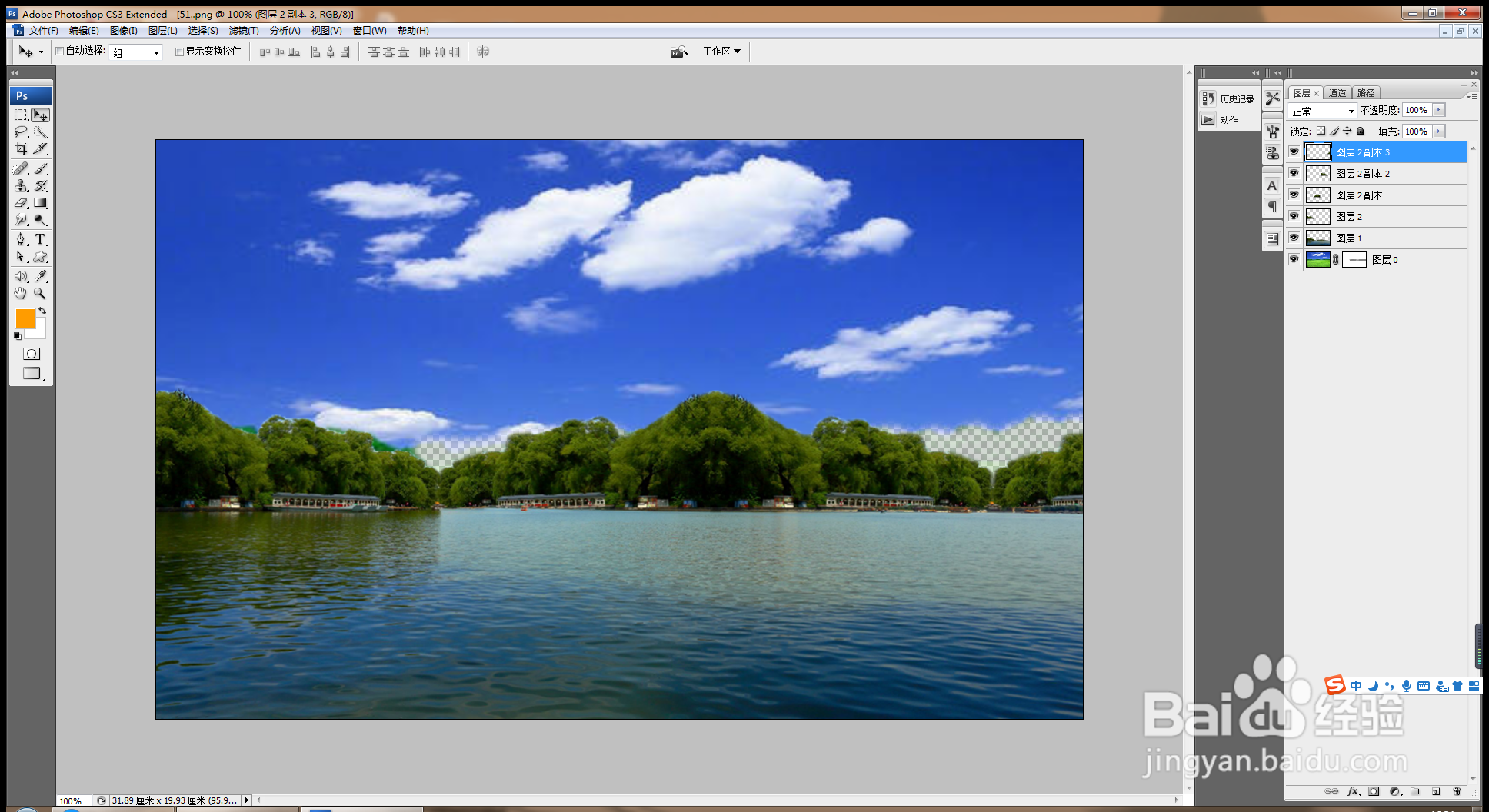Select the Path Selection tool

coord(21,257)
